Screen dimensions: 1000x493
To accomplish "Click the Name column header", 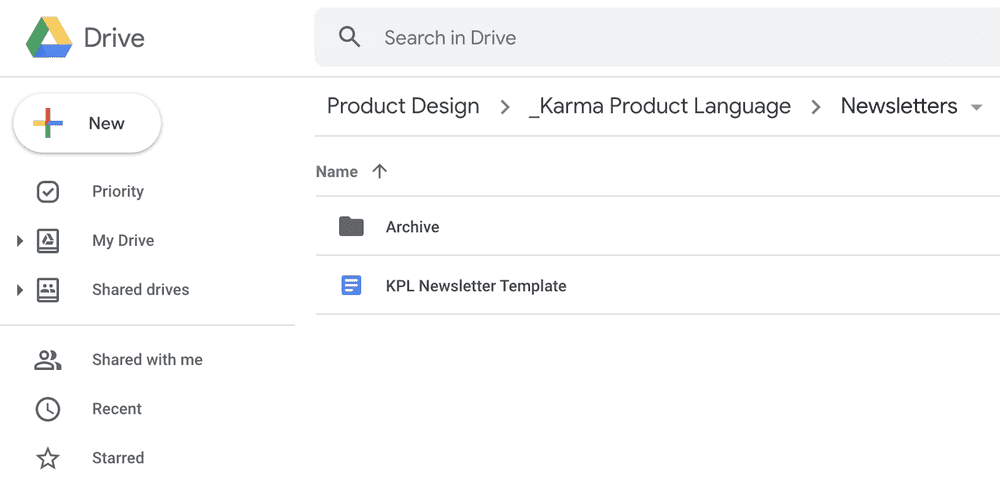I will tap(337, 172).
